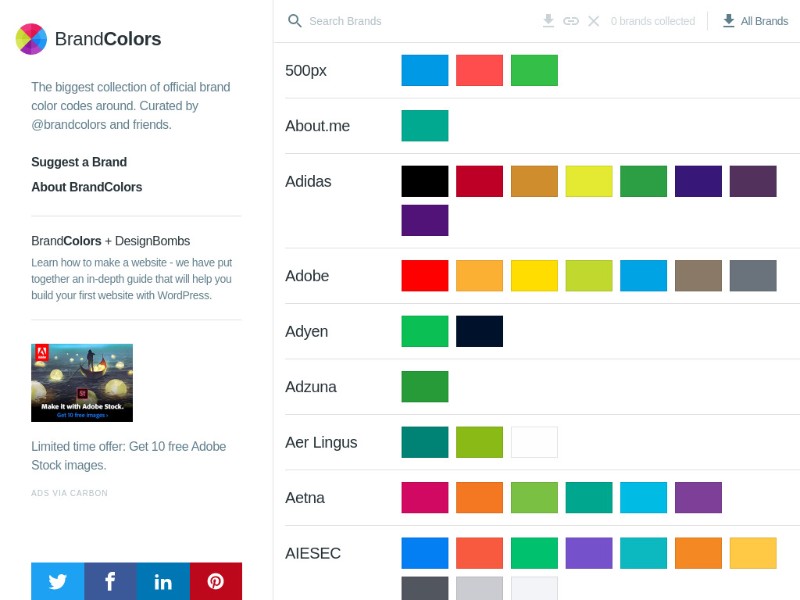Viewport: 800px width, 600px height.
Task: Copy the Adidas black swatch
Action: [x=425, y=181]
